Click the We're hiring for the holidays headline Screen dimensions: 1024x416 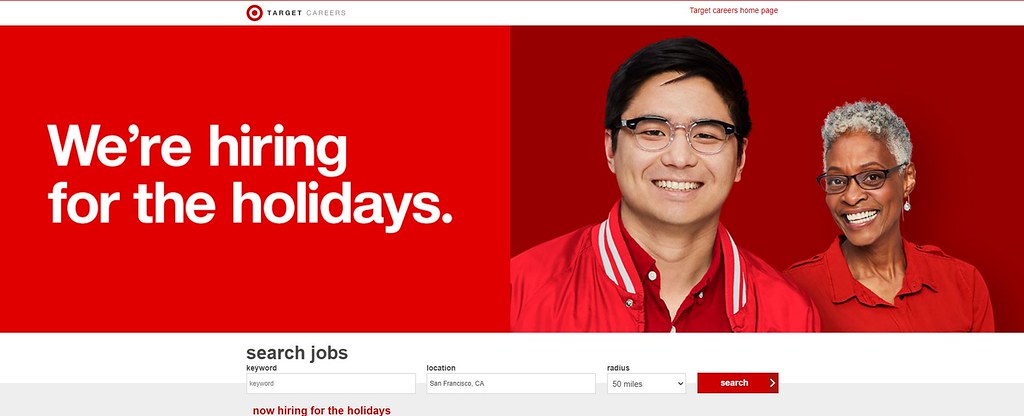pyautogui.click(x=249, y=175)
